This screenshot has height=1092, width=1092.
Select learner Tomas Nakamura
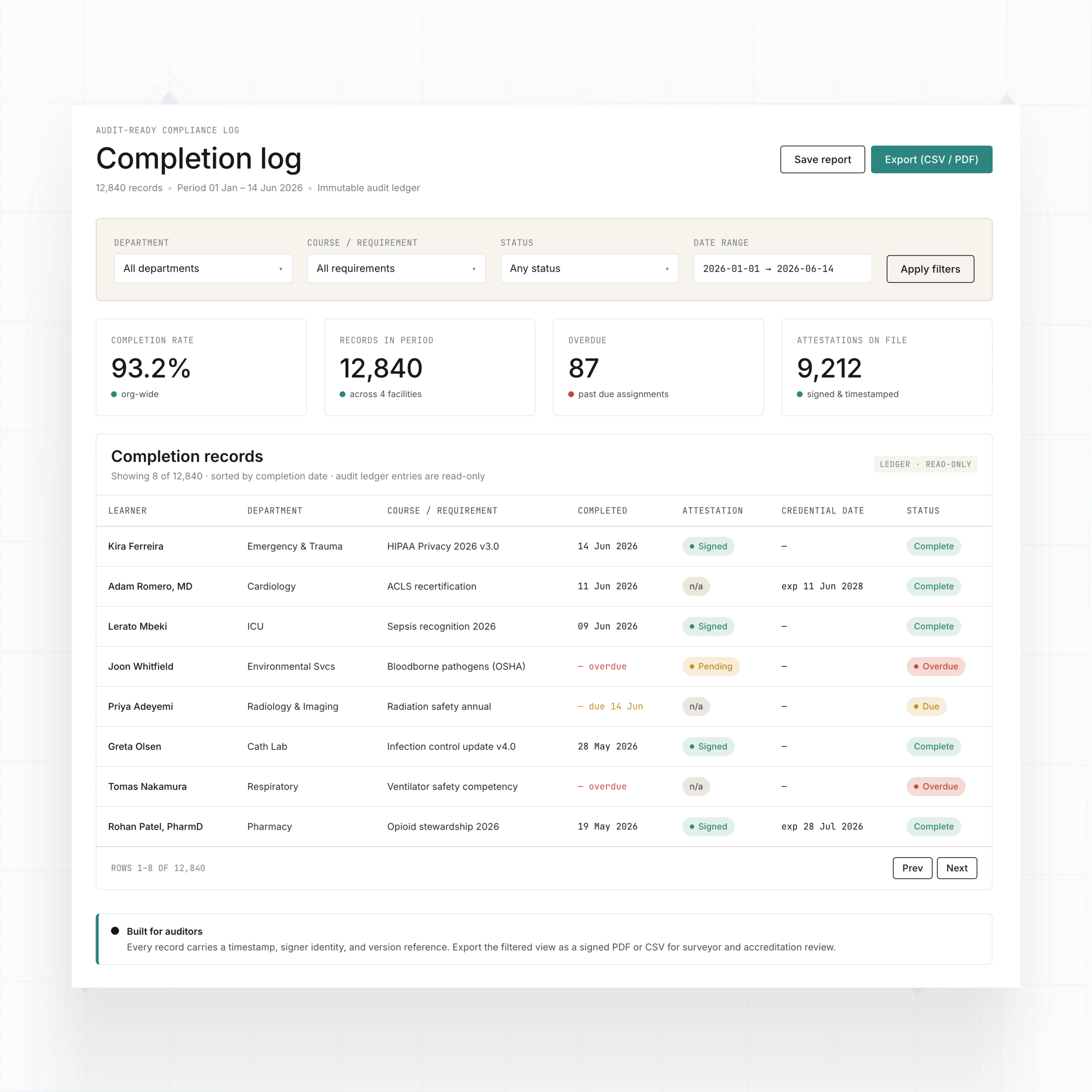pos(148,787)
